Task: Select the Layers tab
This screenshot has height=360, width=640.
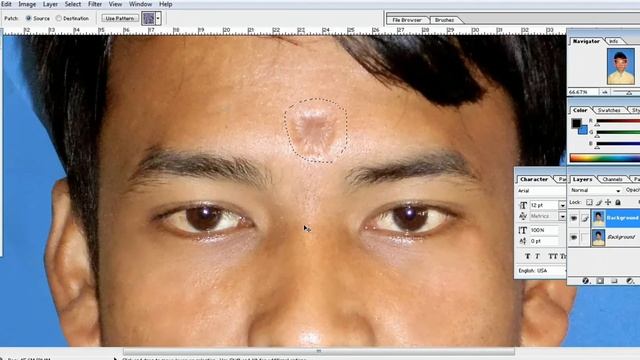Action: pos(582,179)
